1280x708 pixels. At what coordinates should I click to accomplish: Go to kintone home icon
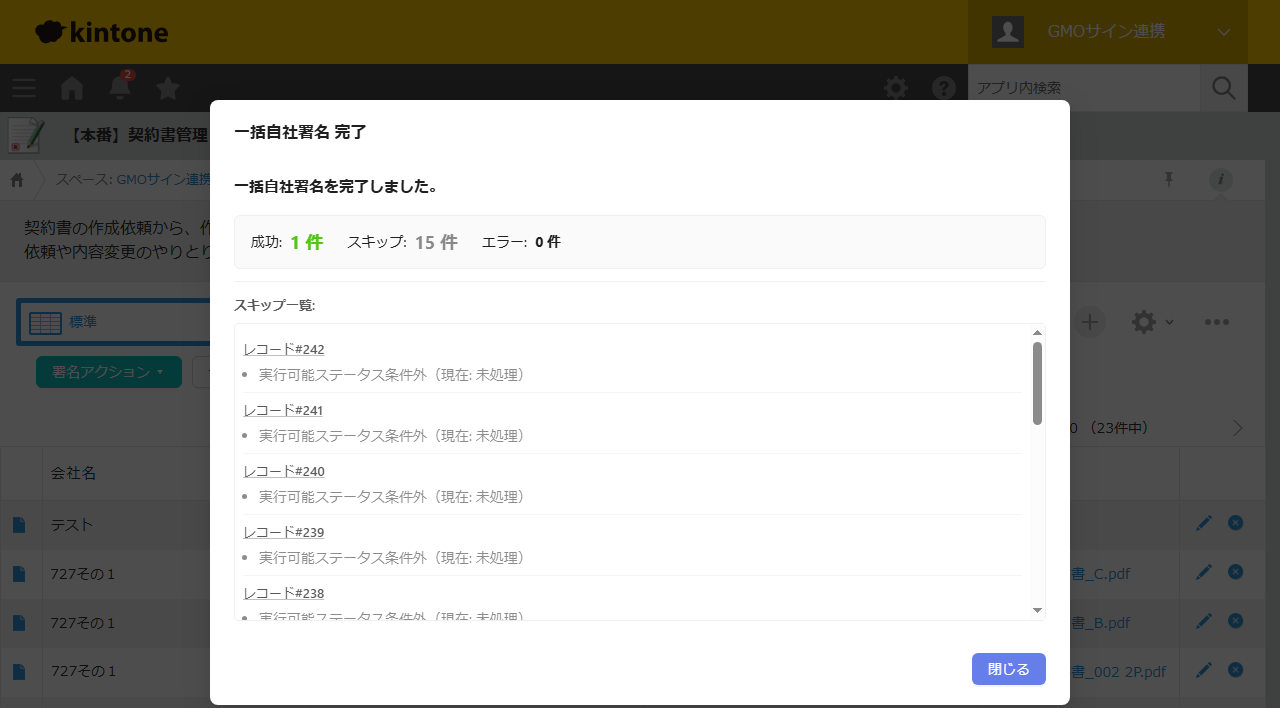[72, 88]
